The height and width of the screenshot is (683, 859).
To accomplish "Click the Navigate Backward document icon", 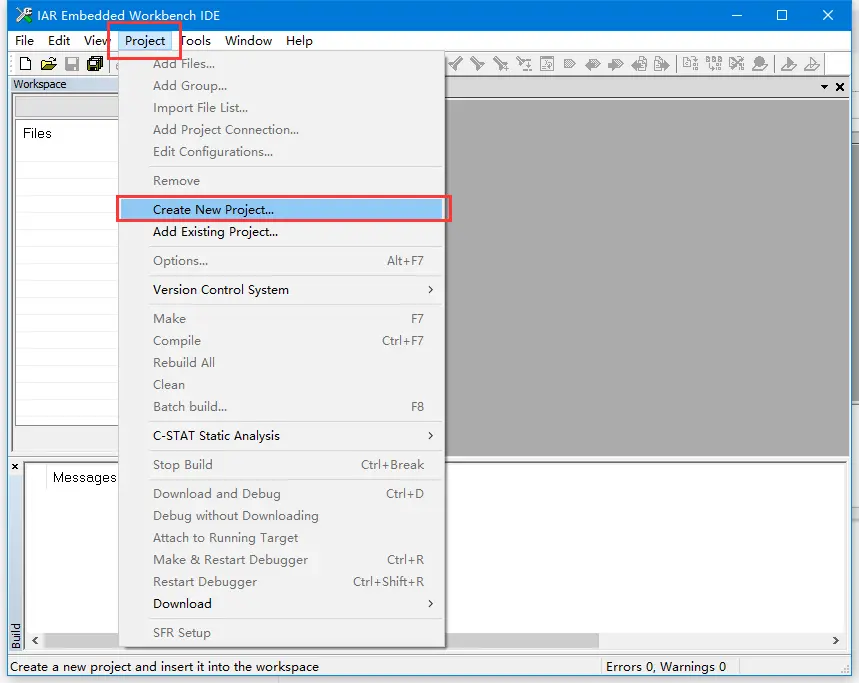I will click(x=639, y=64).
